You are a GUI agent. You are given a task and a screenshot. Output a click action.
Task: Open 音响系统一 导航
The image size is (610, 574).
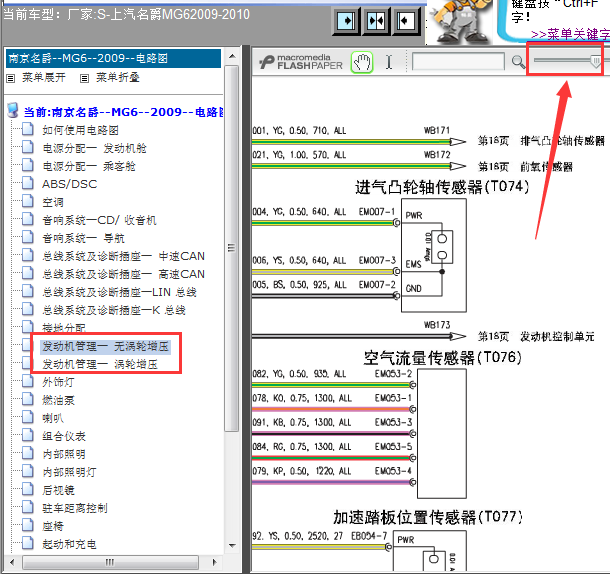[x=83, y=238]
